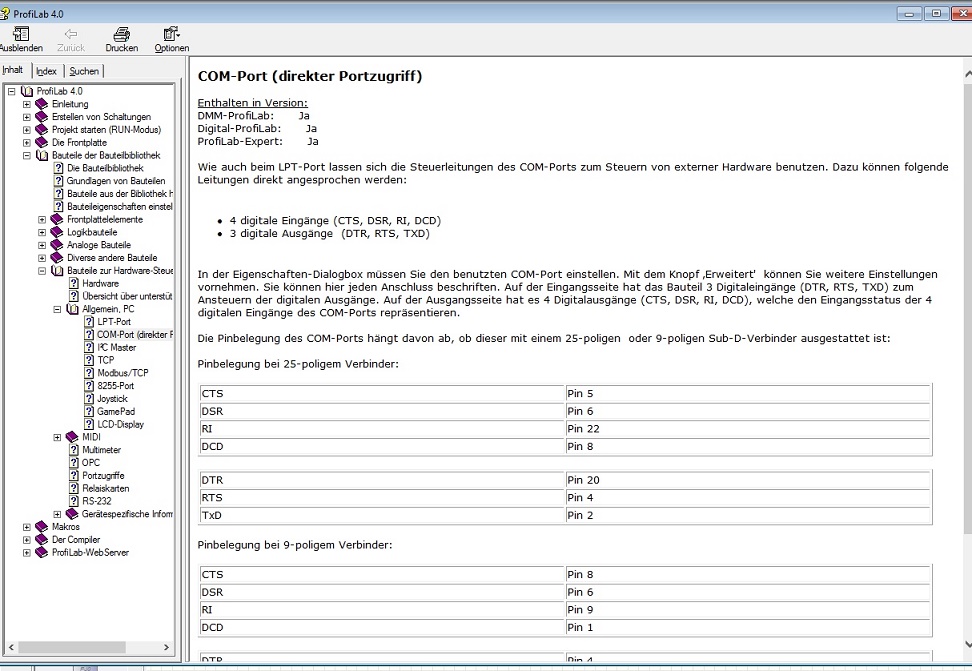Click tree scrollbar left arrow
The image size is (972, 671).
click(11, 647)
